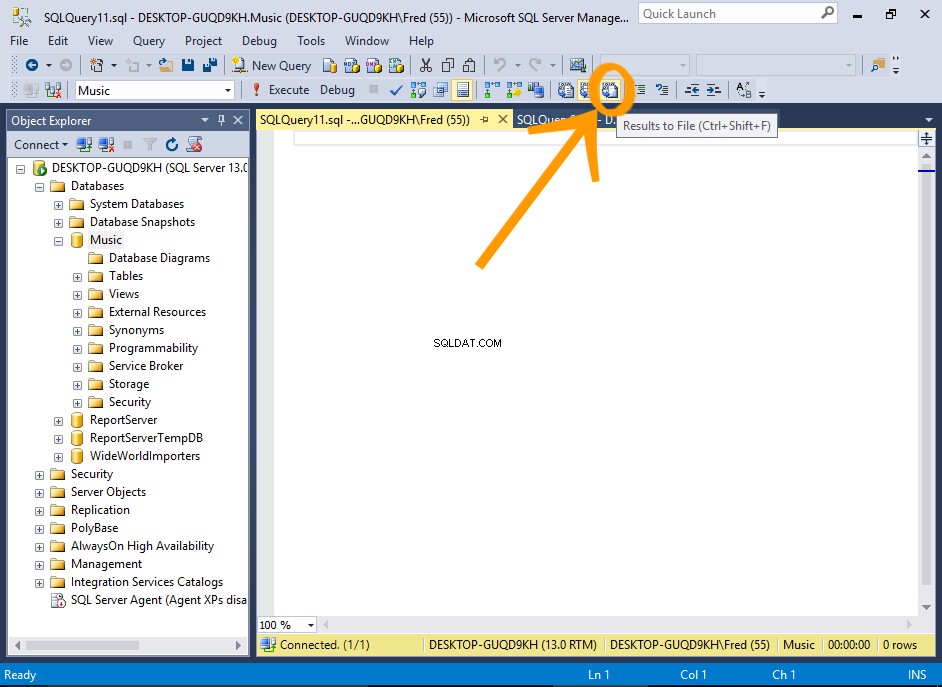Click the Cut scissors icon
Image resolution: width=942 pixels, height=687 pixels.
click(x=426, y=65)
